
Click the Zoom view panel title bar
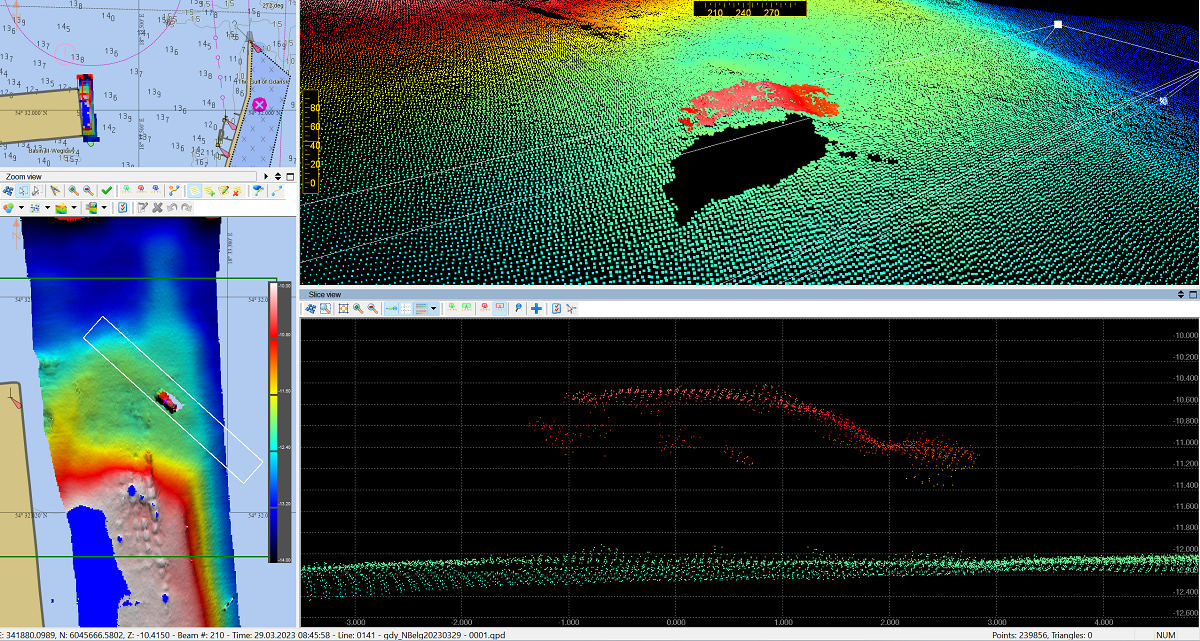120,177
